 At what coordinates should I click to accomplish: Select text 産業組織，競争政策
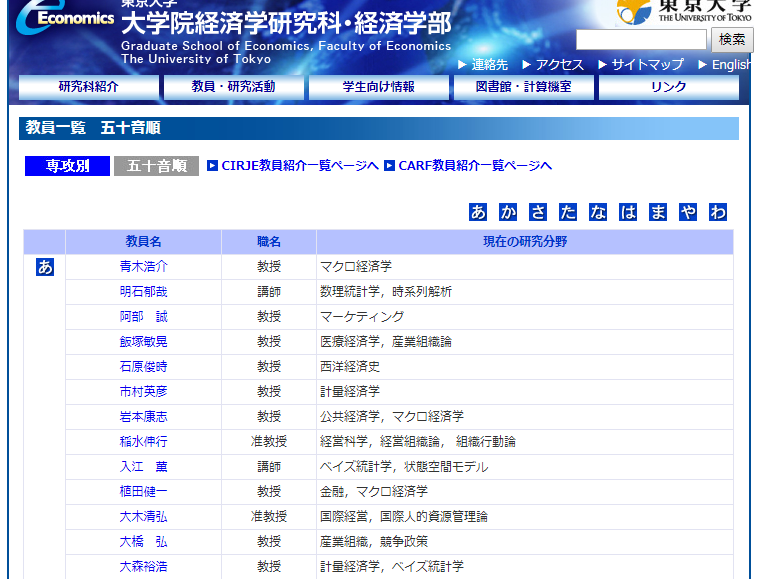374,542
